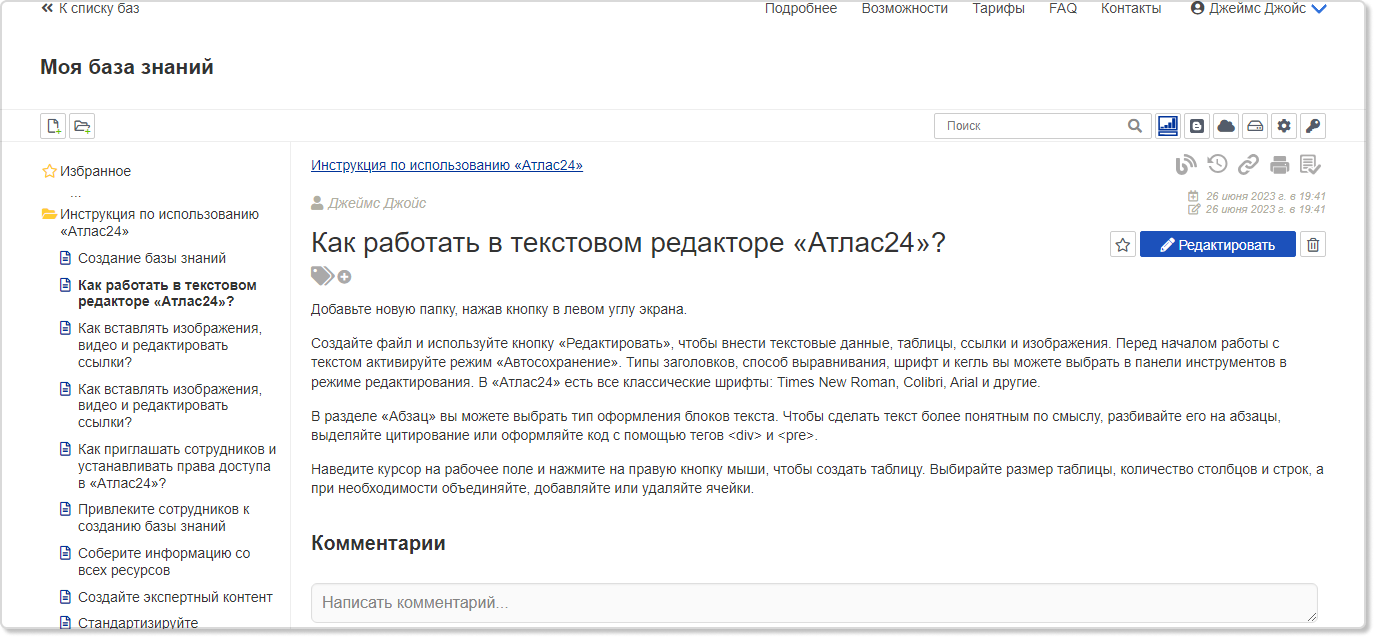Viewport: 1374px width, 637px height.
Task: Open Стандартизируйте article in sidebar
Action: [138, 623]
